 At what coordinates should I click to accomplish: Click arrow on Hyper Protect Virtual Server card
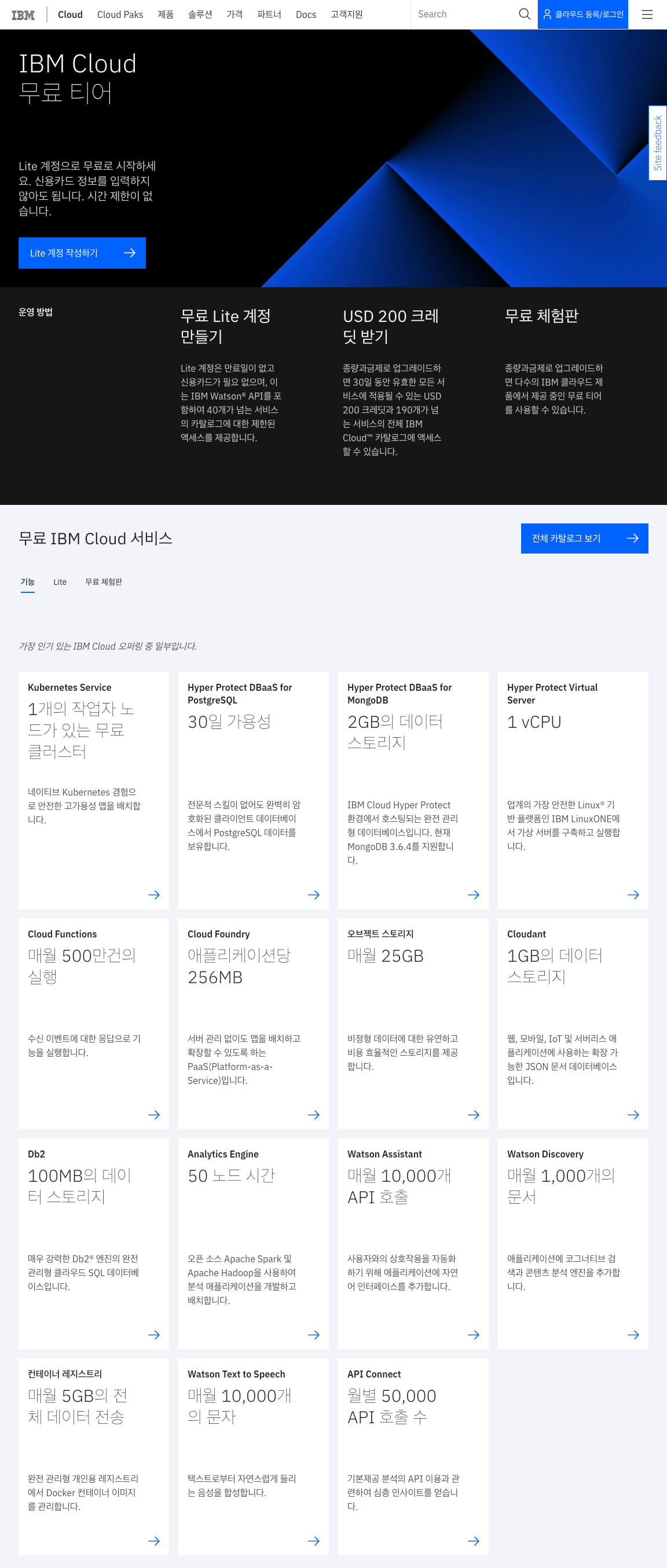tap(633, 895)
